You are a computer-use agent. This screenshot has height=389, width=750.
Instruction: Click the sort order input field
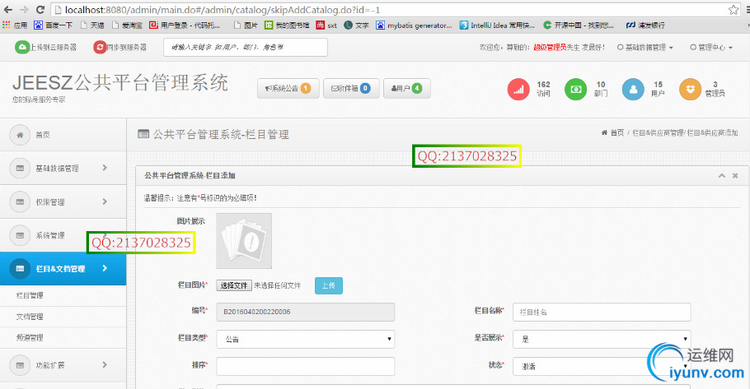point(306,366)
